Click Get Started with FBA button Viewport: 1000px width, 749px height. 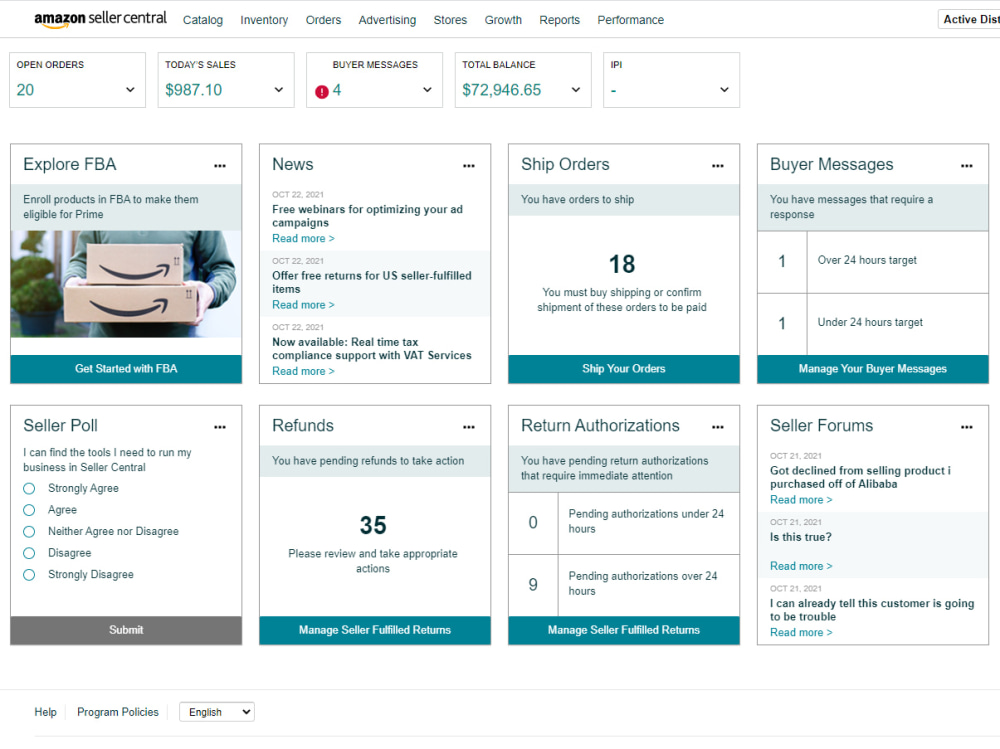126,369
